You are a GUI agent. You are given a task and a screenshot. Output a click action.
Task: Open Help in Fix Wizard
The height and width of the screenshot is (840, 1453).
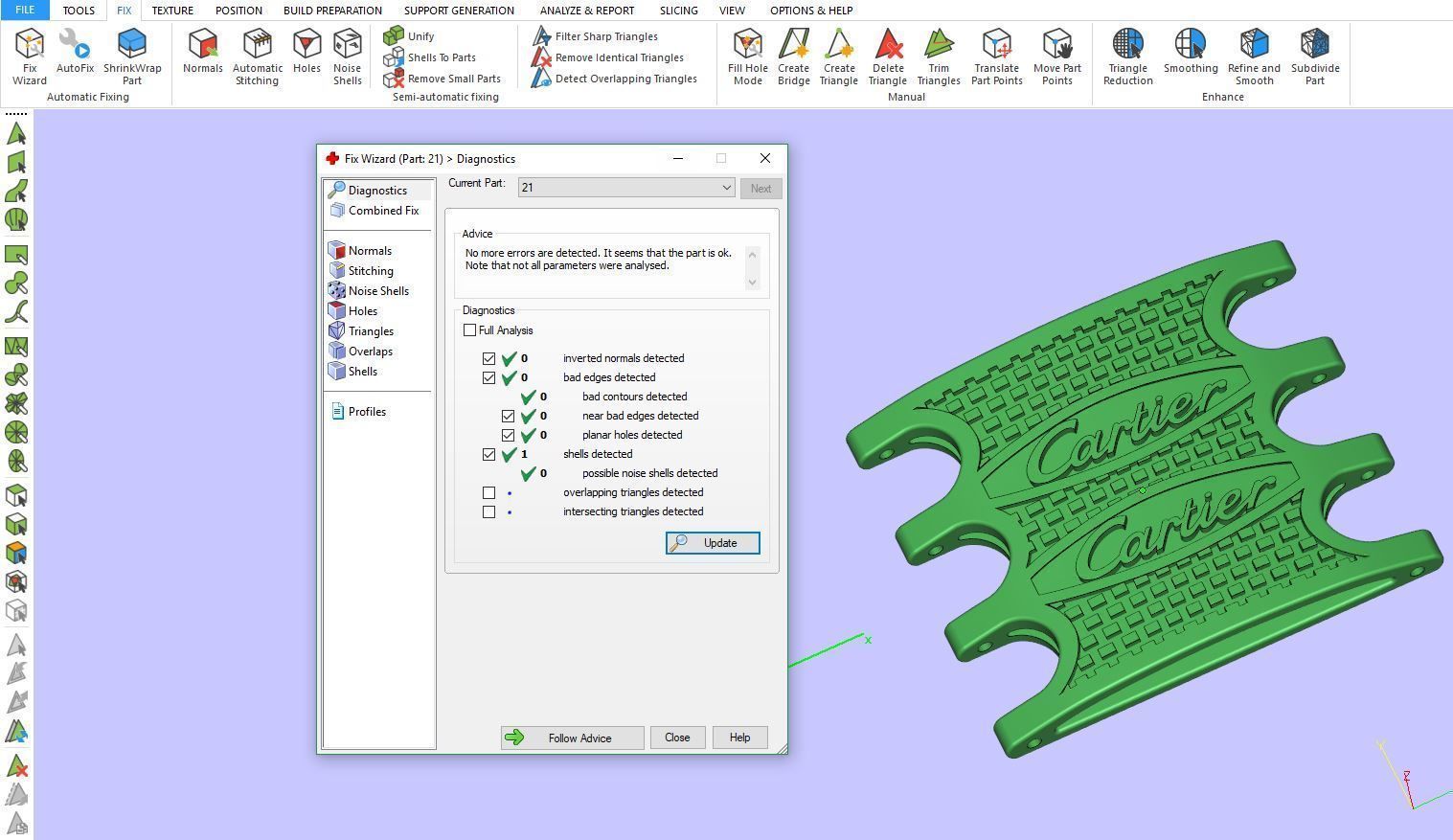tap(739, 738)
